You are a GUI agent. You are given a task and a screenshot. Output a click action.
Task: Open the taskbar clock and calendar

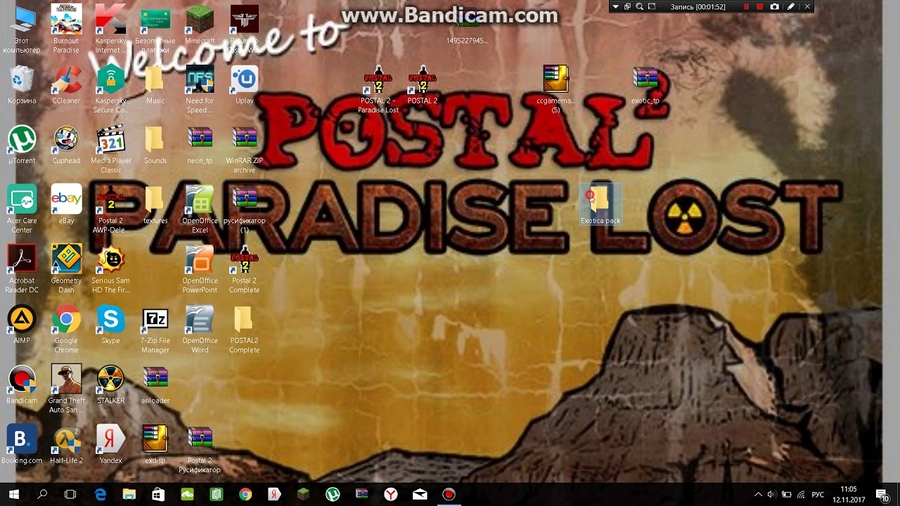coord(851,494)
